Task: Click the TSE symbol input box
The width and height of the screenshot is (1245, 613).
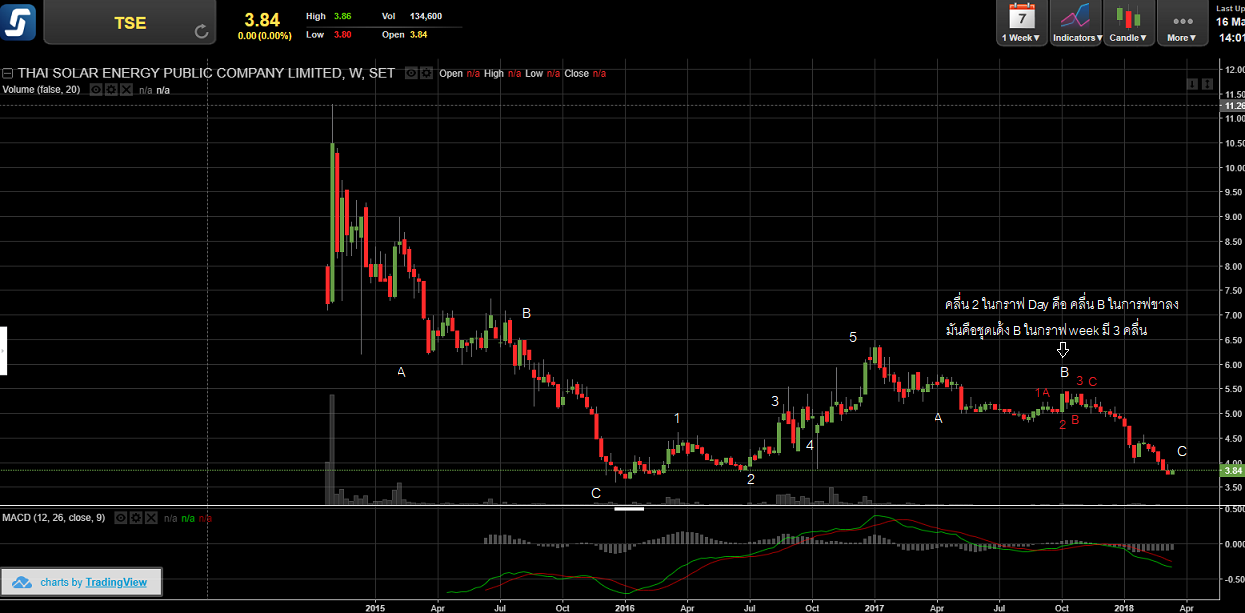Action: [130, 23]
